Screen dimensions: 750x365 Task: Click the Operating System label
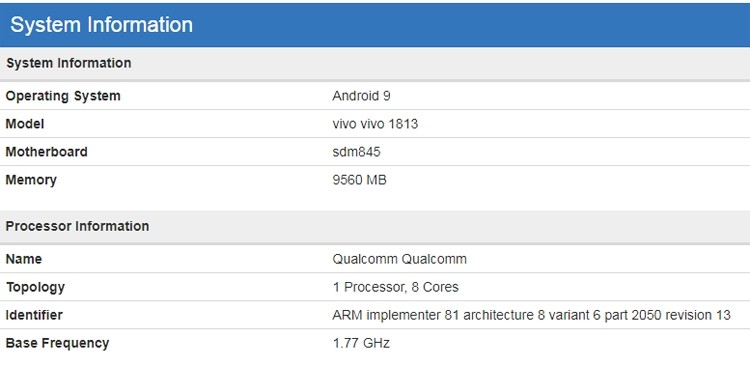[63, 96]
